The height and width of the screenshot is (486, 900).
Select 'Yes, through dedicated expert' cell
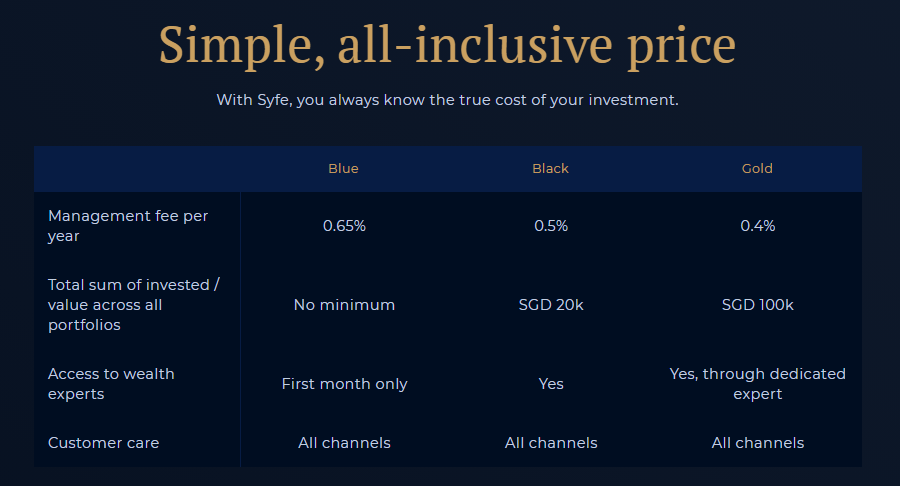tap(758, 384)
